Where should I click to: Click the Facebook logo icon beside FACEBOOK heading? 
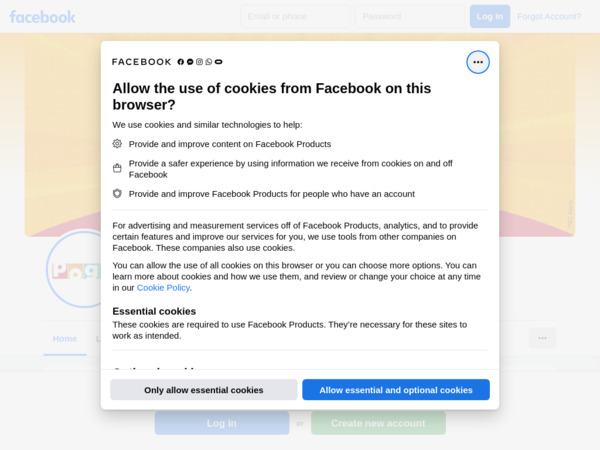click(181, 62)
